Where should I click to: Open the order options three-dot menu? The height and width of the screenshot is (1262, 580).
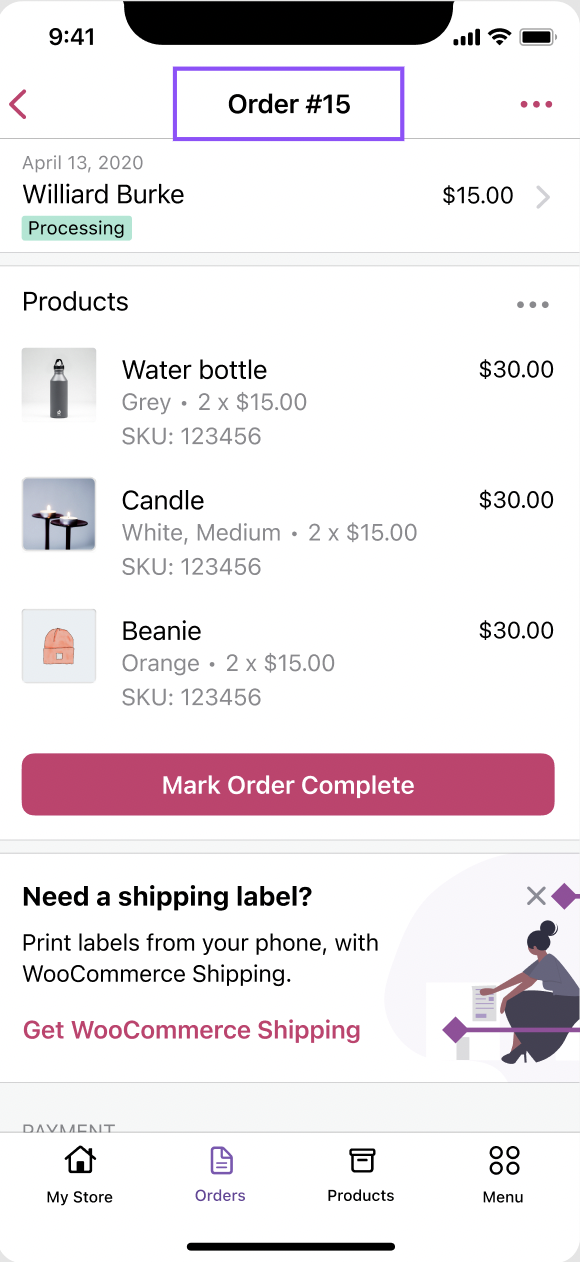tap(536, 104)
